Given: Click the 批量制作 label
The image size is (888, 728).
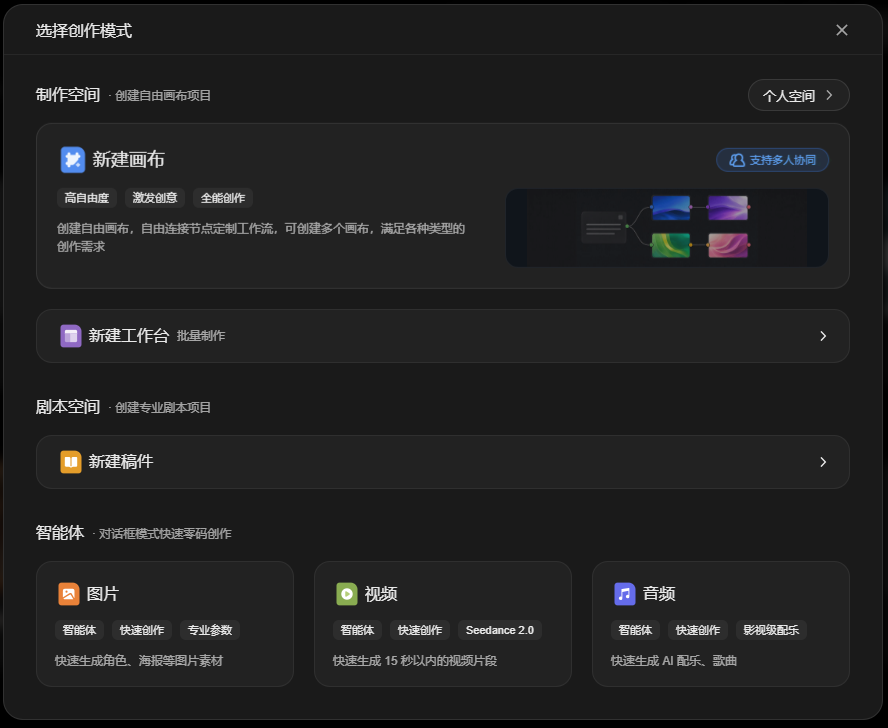Looking at the screenshot, I should [x=201, y=336].
